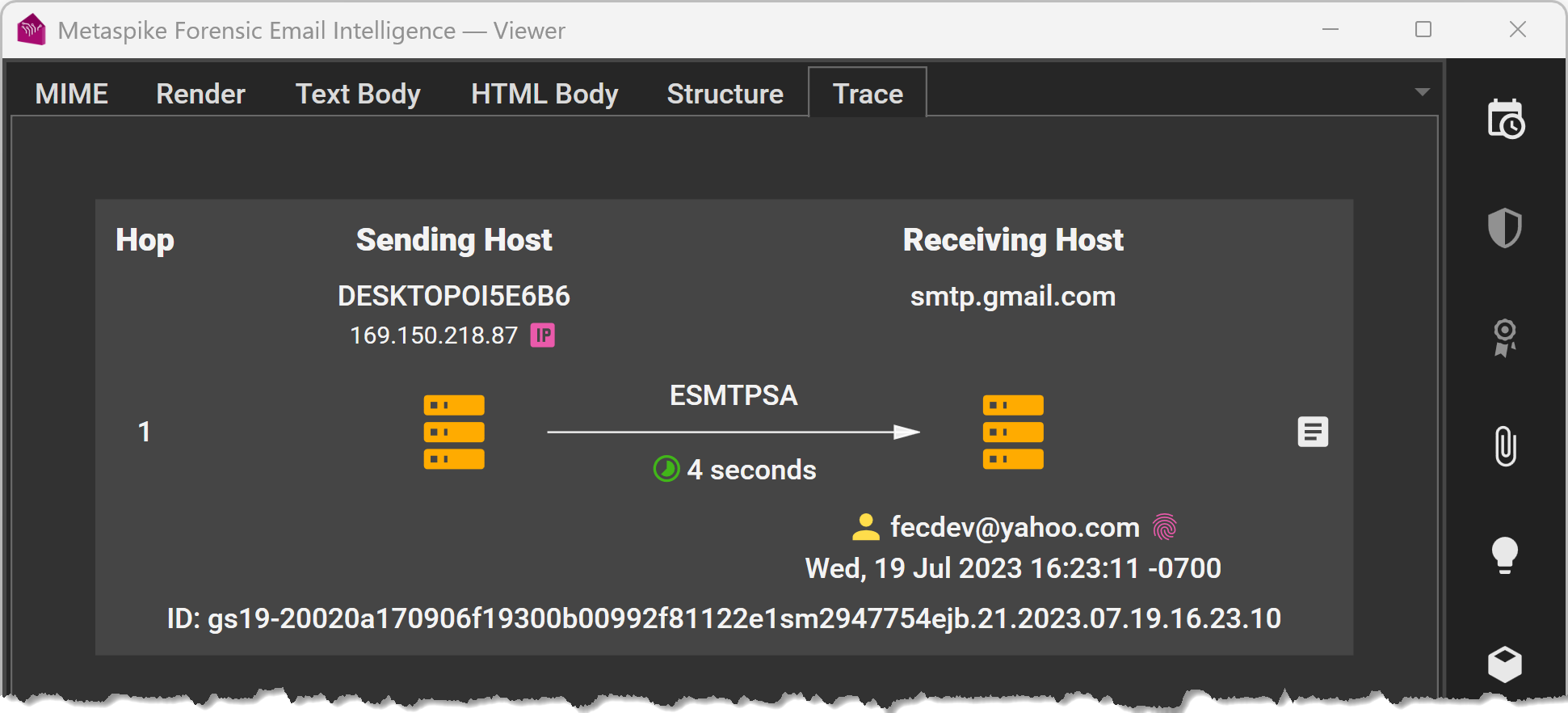Image resolution: width=1568 pixels, height=713 pixels.
Task: Click the 4 seconds delay text
Action: coord(751,470)
